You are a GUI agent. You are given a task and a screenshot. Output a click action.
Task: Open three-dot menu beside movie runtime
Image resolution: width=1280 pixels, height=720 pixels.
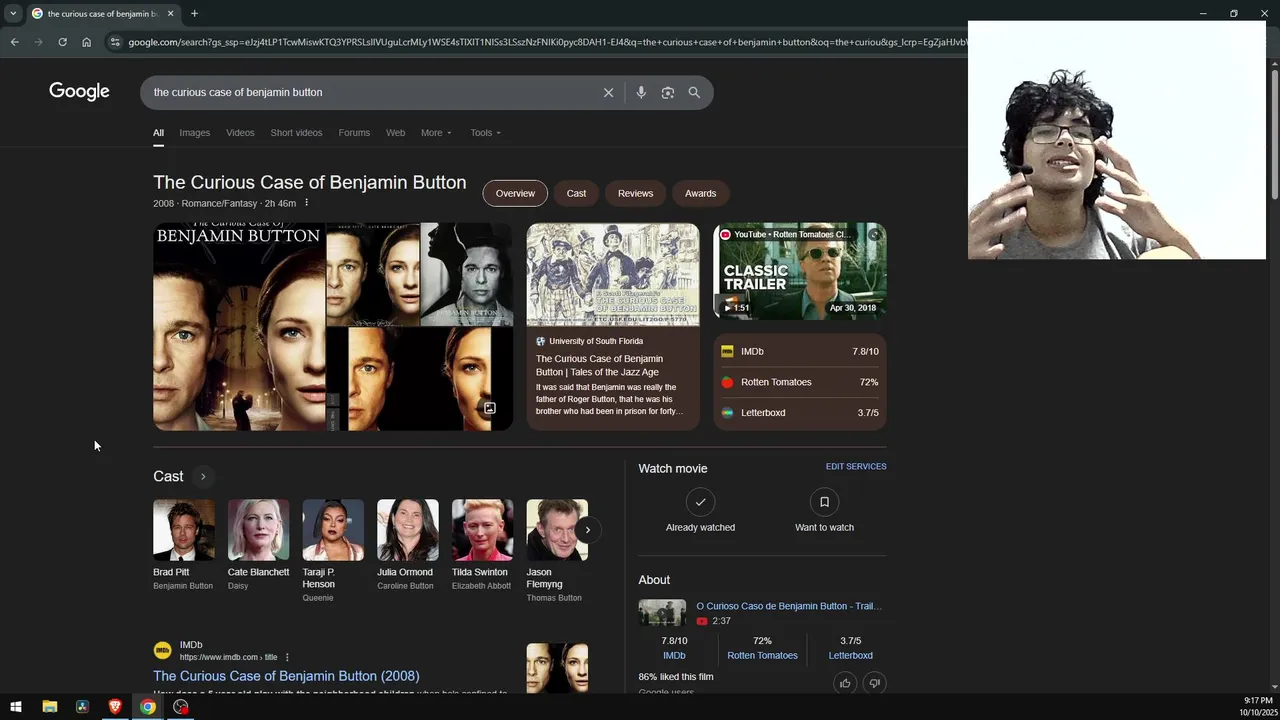pyautogui.click(x=307, y=203)
